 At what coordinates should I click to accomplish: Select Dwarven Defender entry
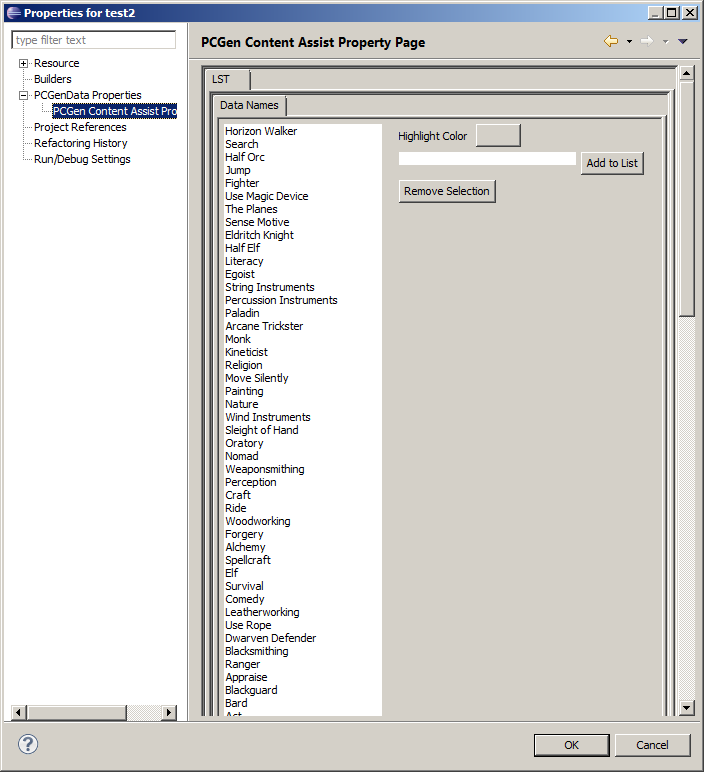(270, 638)
